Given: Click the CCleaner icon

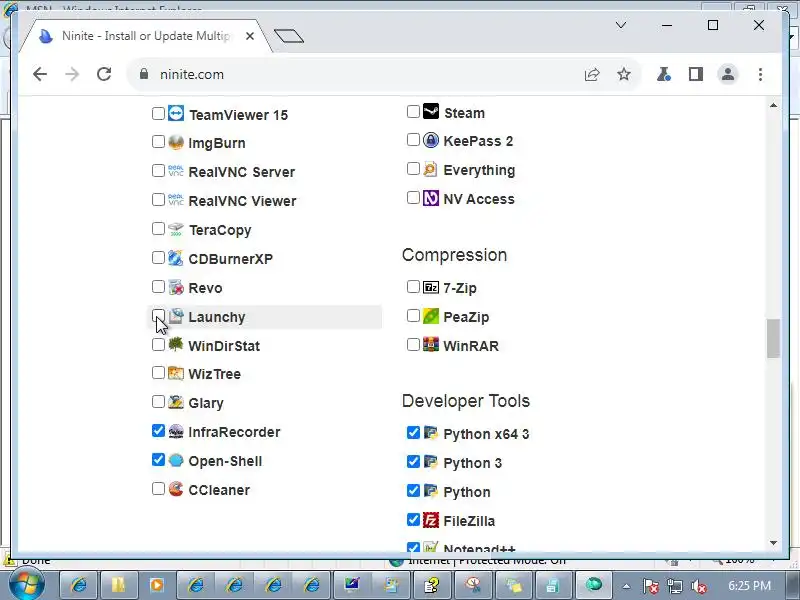Looking at the screenshot, I should pos(176,489).
